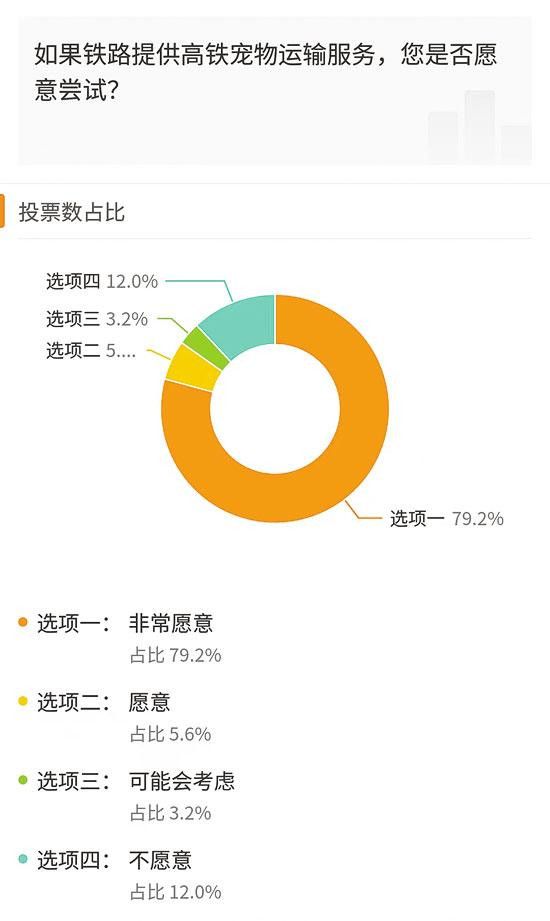Click the 占比 79.2% percentage text
550x921 pixels.
coord(175,655)
